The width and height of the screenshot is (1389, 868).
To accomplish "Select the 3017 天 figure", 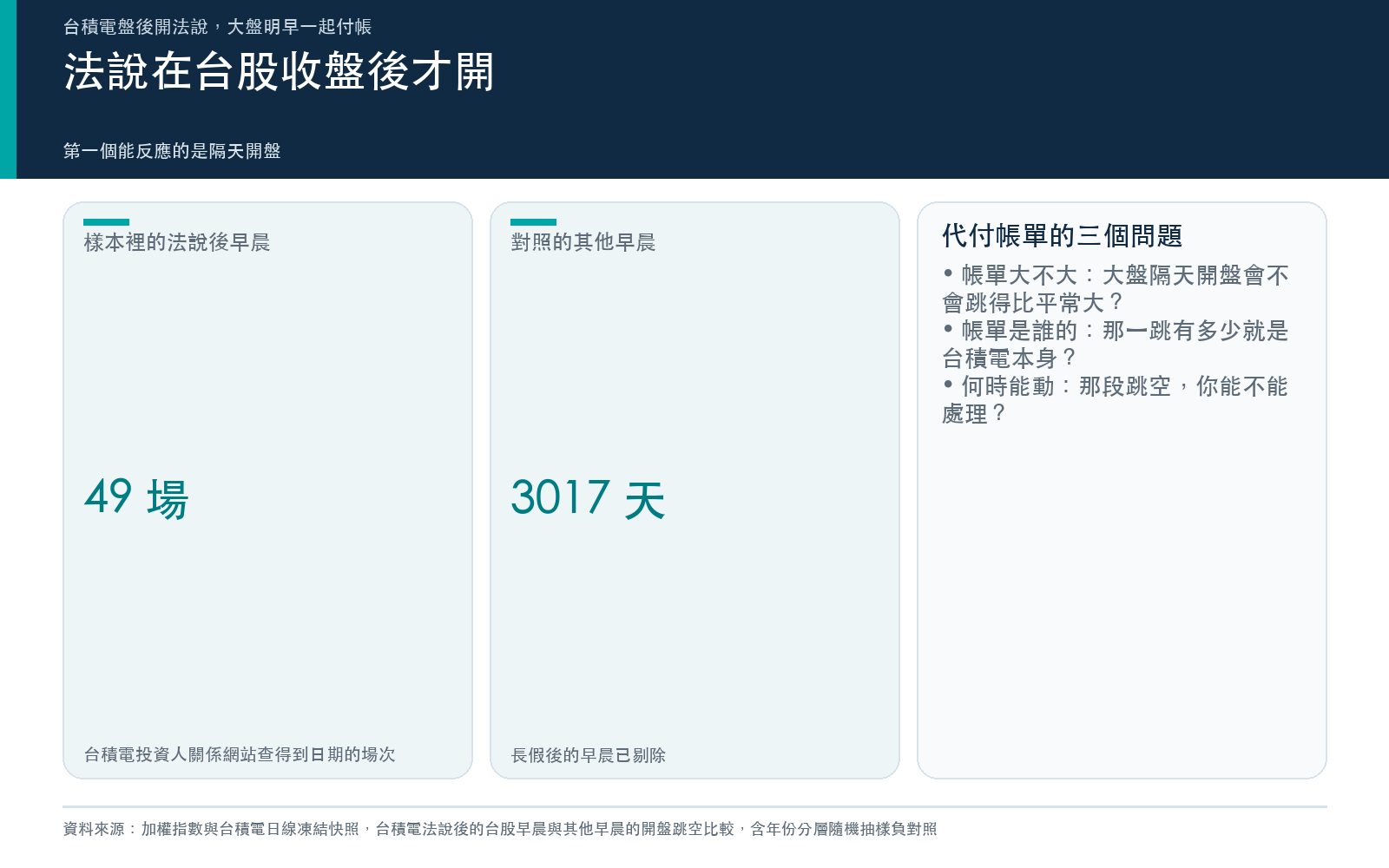I will click(x=588, y=498).
